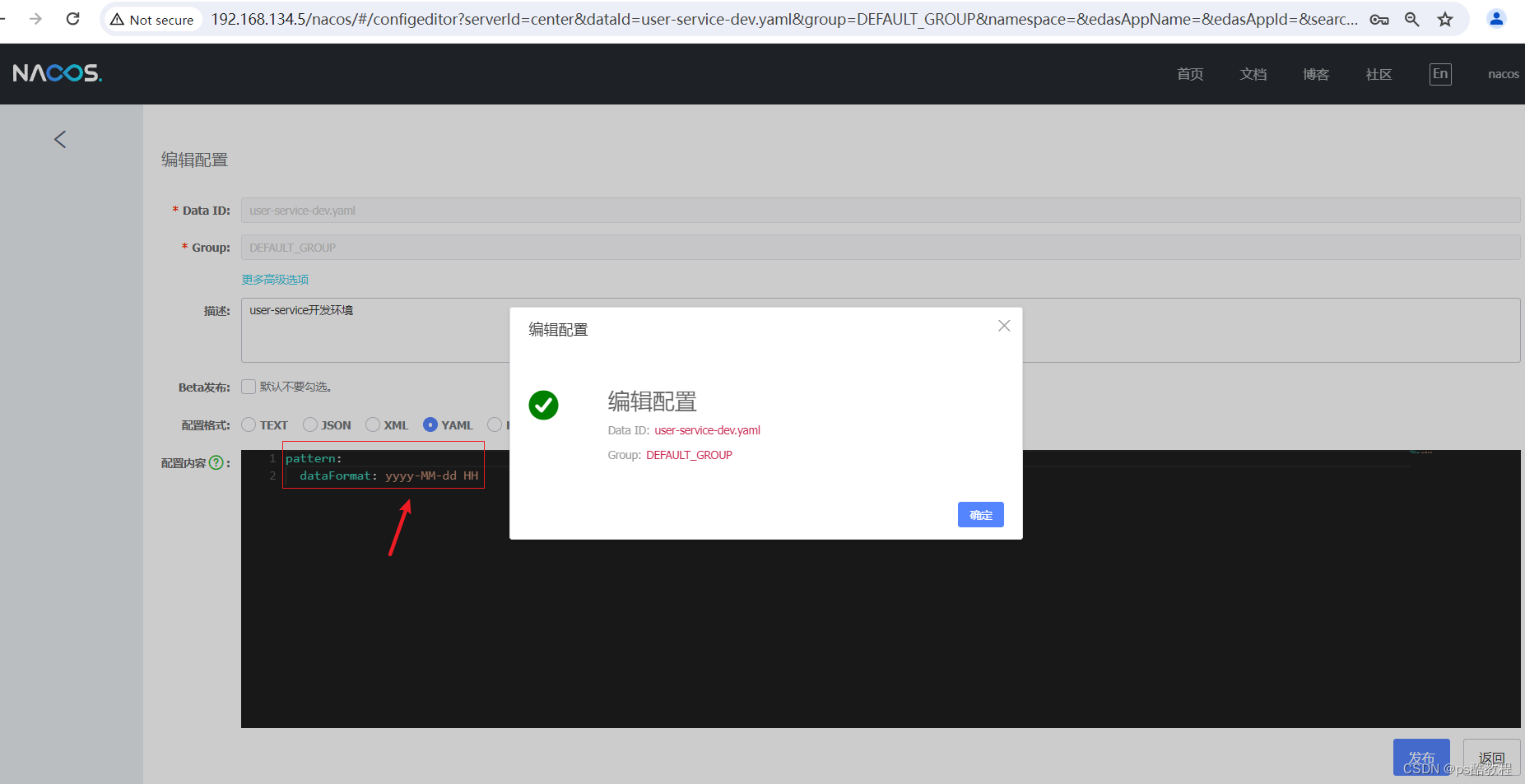Click the zoom magnifier icon in address bar
This screenshot has width=1525, height=784.
1412,20
